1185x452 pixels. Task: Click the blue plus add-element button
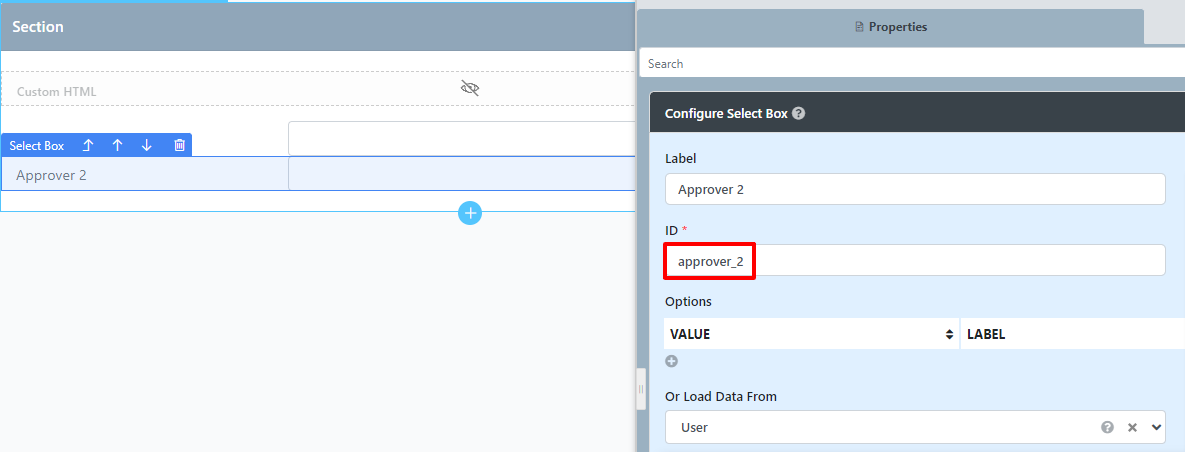pyautogui.click(x=470, y=212)
